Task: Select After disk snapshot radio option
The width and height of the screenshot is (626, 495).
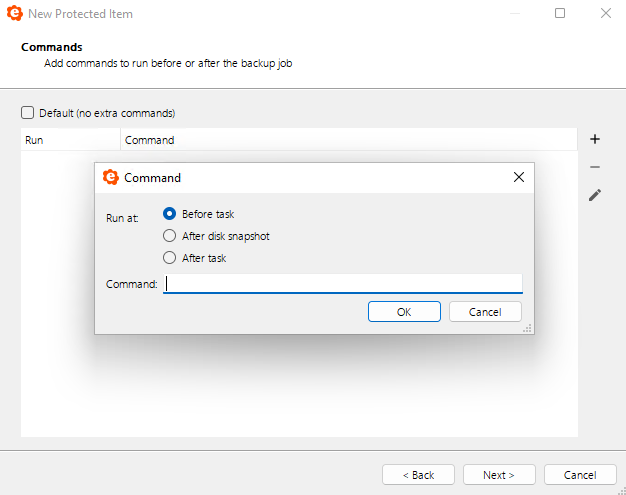Action: pos(169,236)
